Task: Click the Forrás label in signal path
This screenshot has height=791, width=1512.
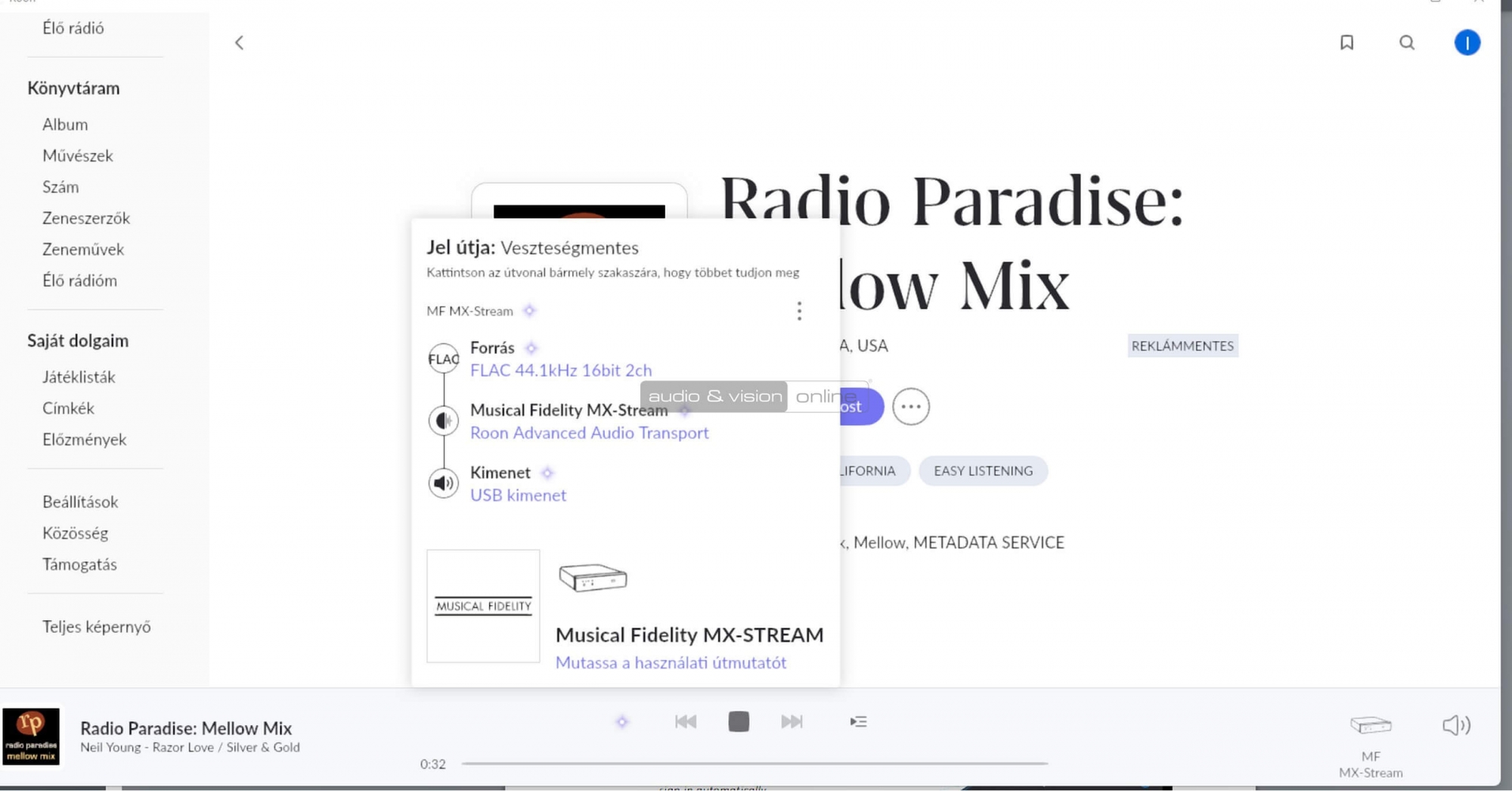Action: [492, 348]
